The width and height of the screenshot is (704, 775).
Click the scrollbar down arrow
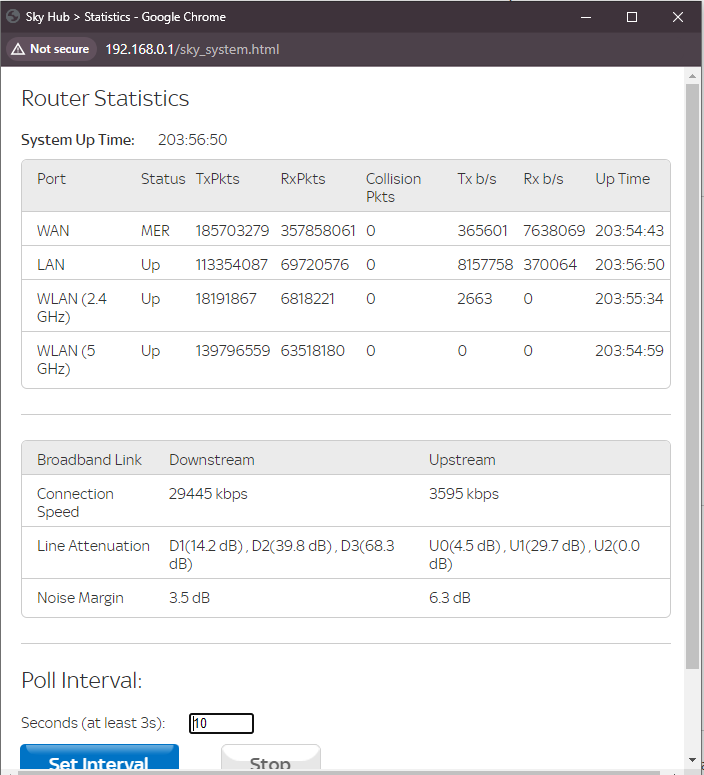(692, 760)
